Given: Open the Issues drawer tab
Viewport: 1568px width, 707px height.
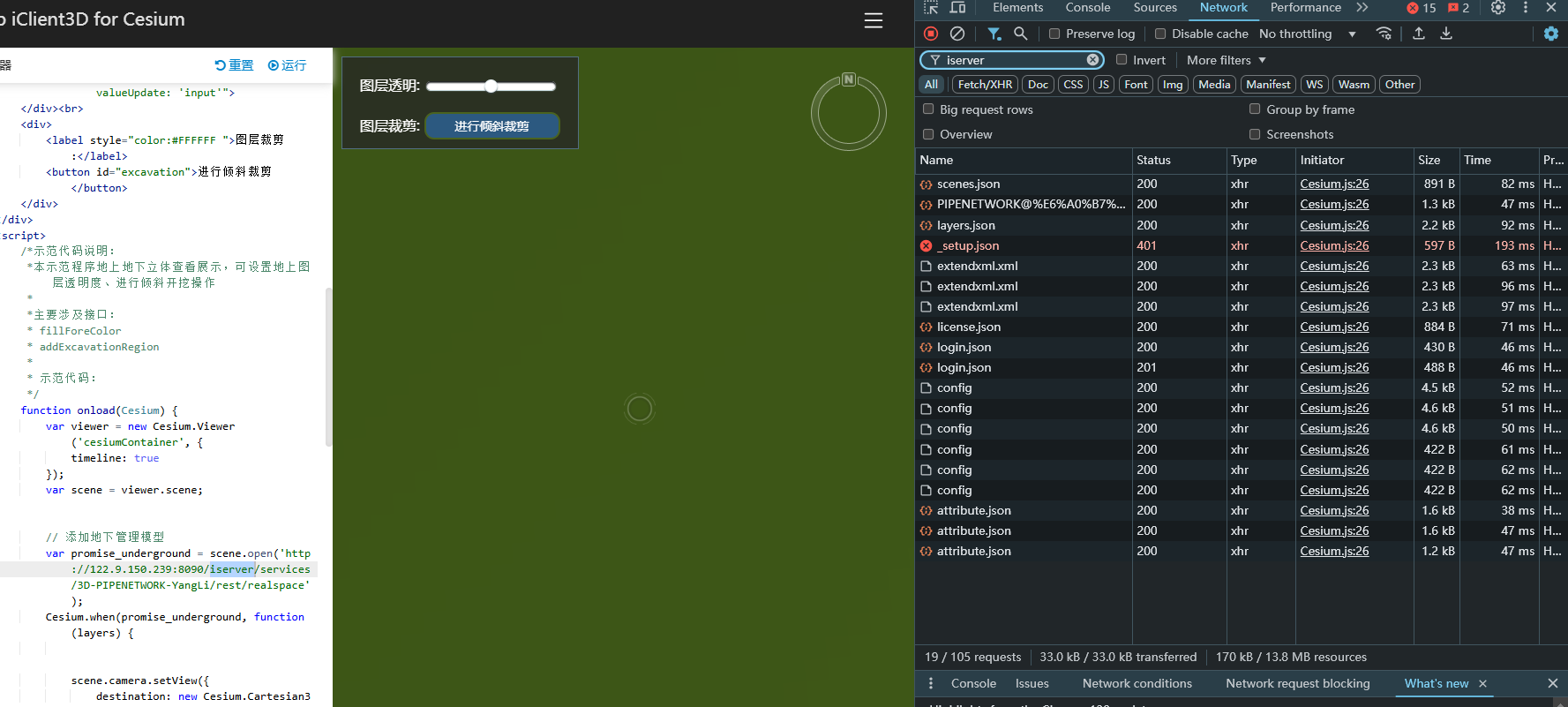Looking at the screenshot, I should point(1032,683).
